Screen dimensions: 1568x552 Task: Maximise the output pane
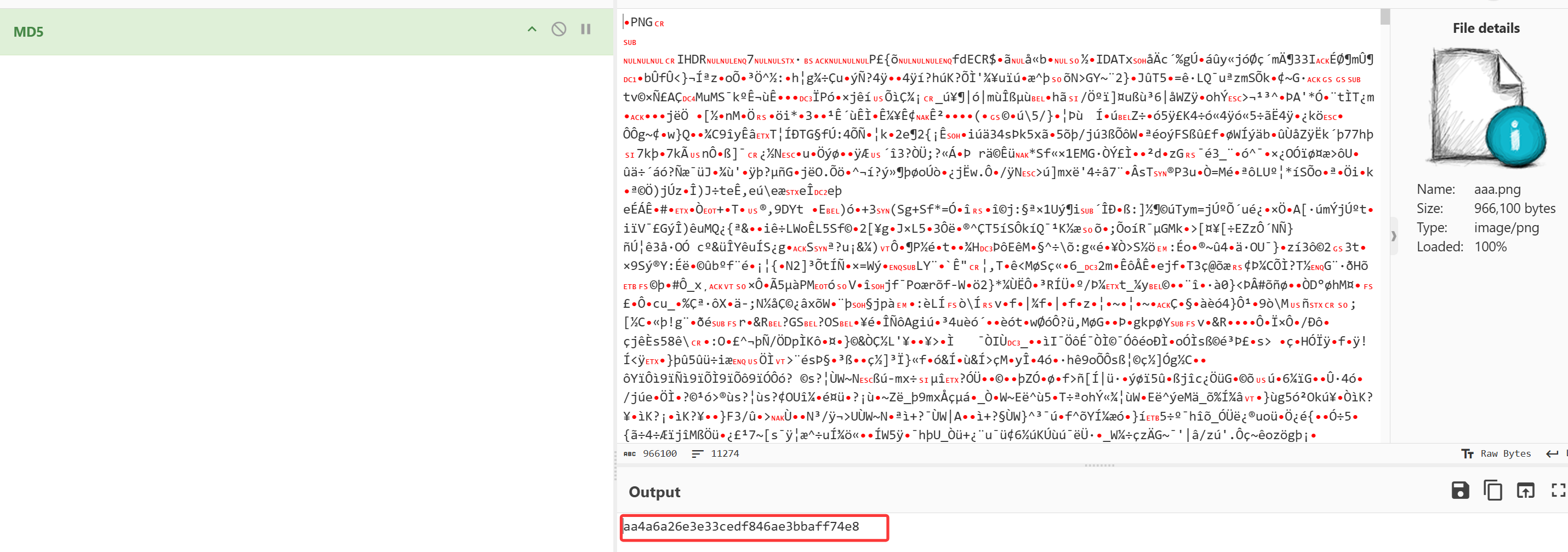coord(1558,490)
